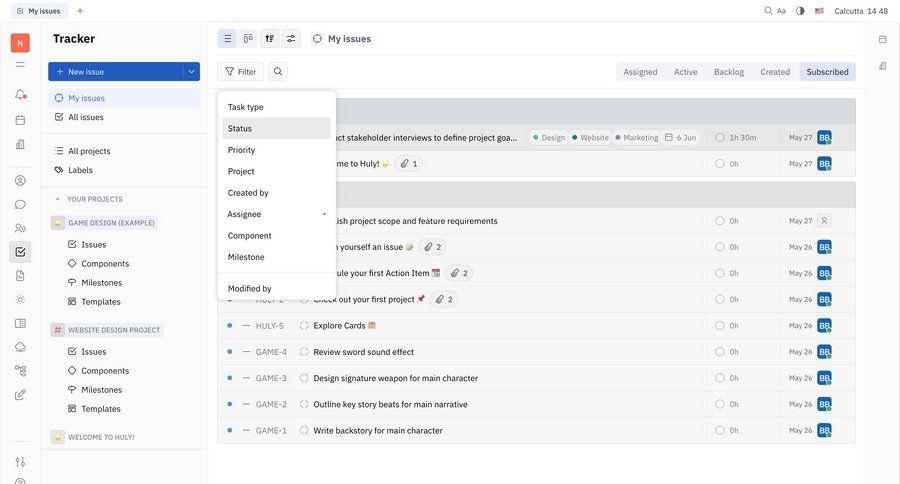Viewport: 900px width, 484px height.
Task: Switch to the Created tab
Action: coord(775,72)
